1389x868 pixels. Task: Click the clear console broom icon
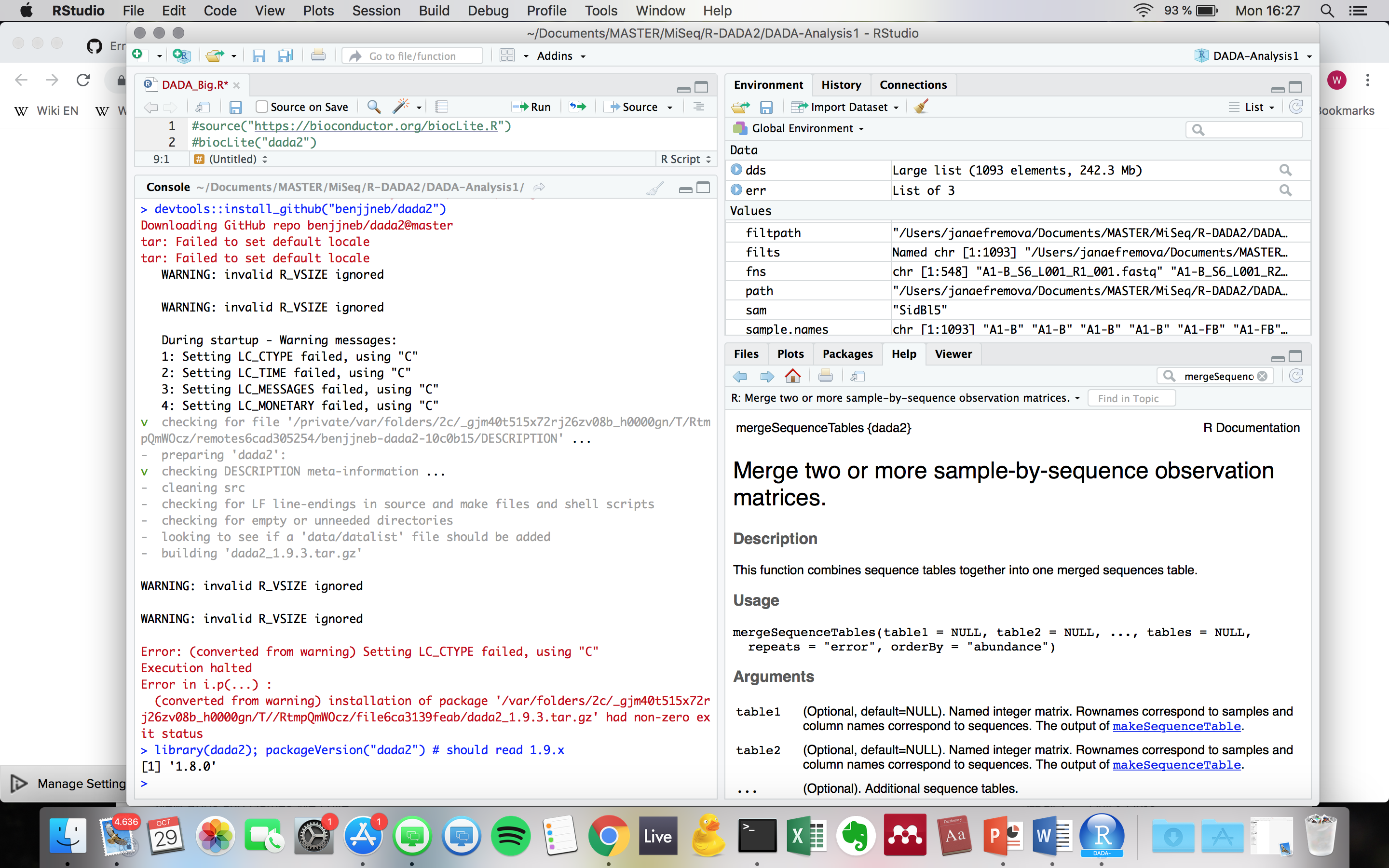654,188
